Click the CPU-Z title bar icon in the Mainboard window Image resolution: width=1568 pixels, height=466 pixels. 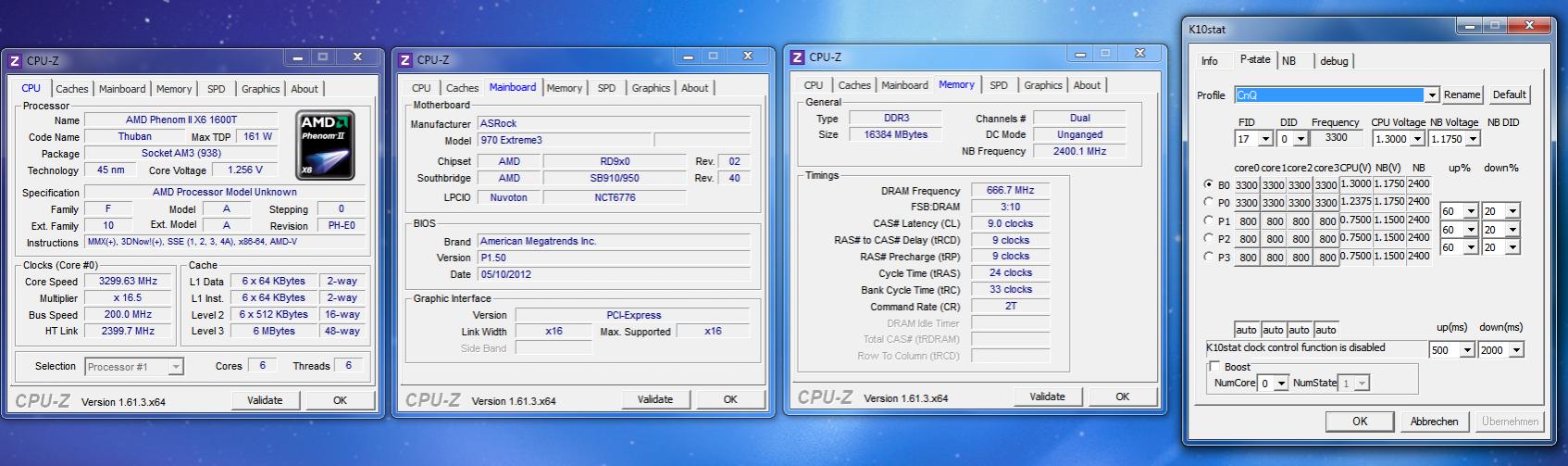[404, 60]
